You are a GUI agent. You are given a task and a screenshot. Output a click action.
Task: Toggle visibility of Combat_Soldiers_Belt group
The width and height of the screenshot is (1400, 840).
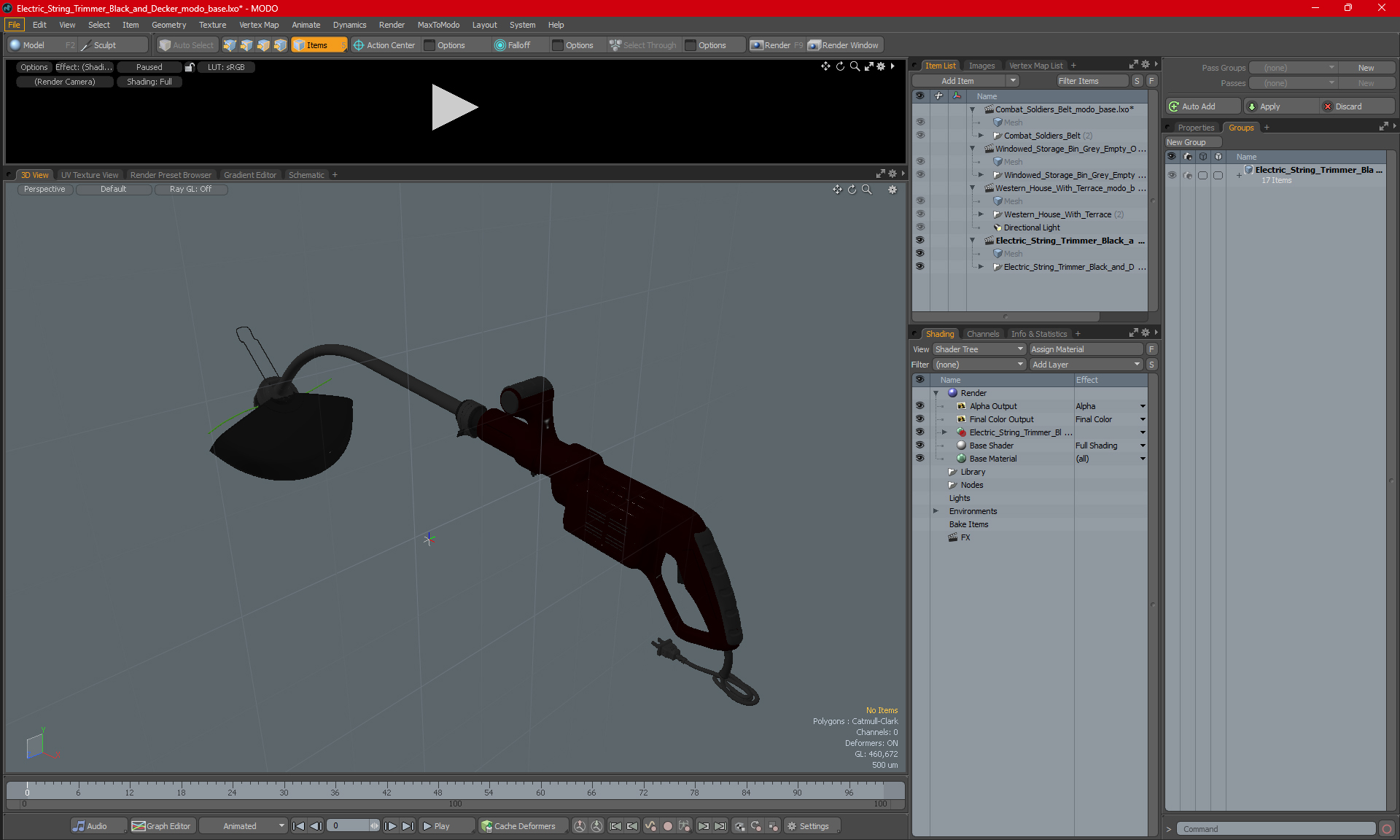[920, 136]
